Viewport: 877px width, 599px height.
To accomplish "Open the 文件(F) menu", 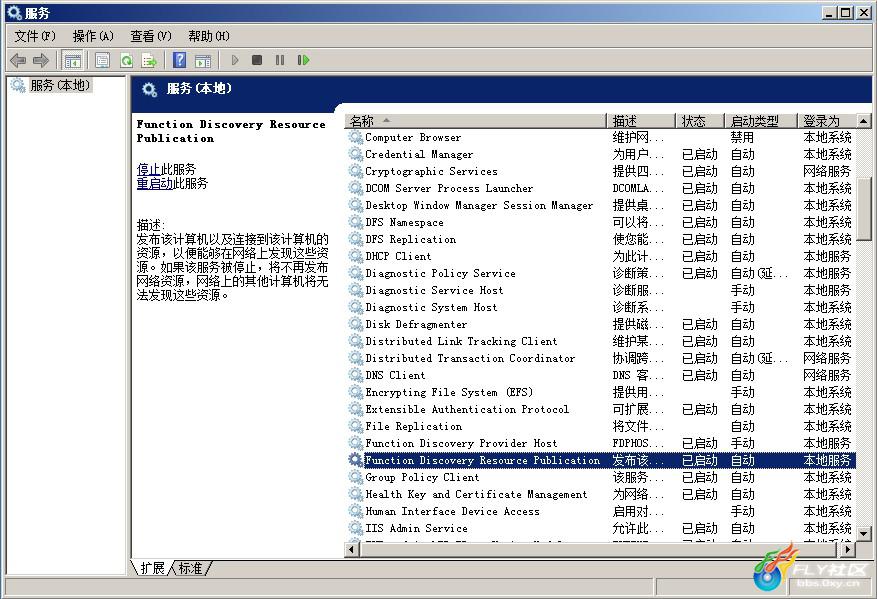I will (x=35, y=36).
